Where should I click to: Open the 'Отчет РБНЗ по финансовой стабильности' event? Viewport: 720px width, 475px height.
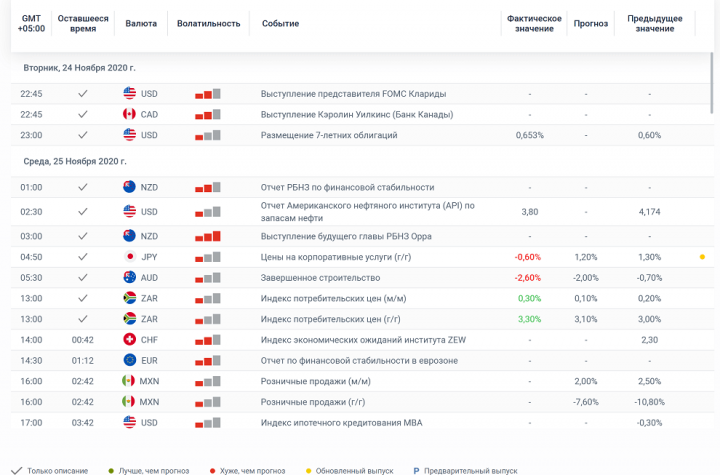pos(347,187)
